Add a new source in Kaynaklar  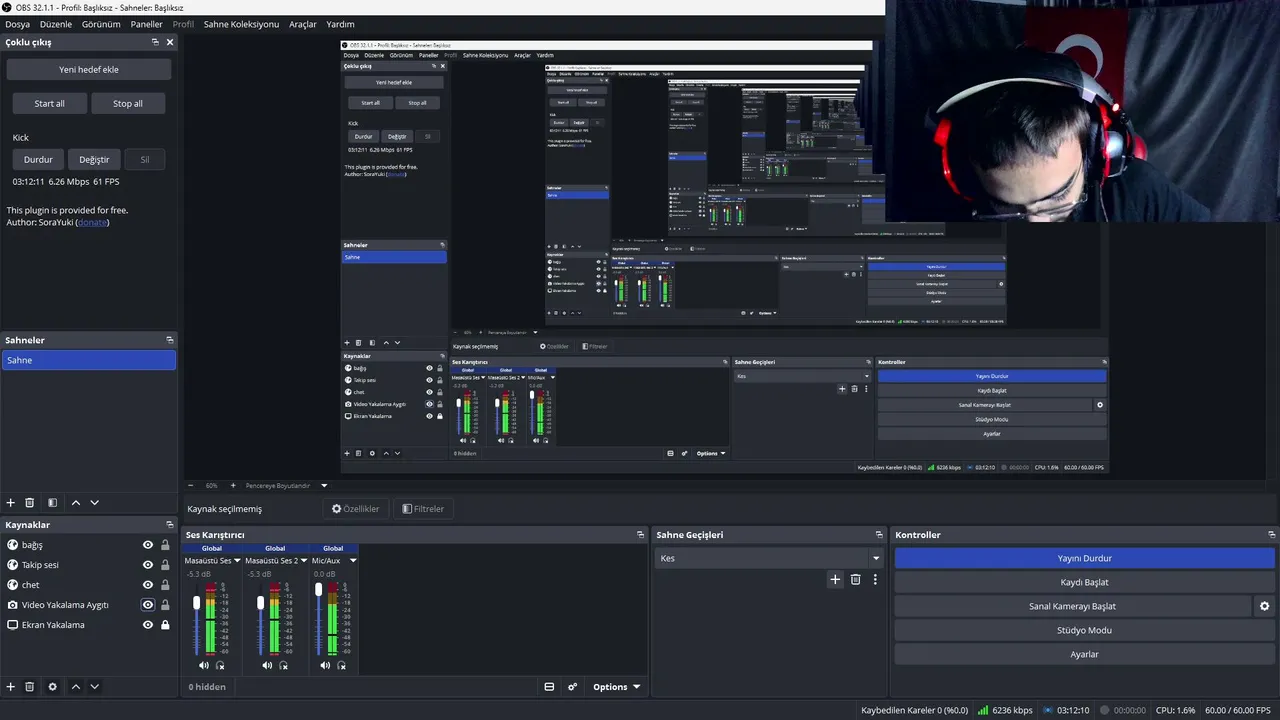11,687
